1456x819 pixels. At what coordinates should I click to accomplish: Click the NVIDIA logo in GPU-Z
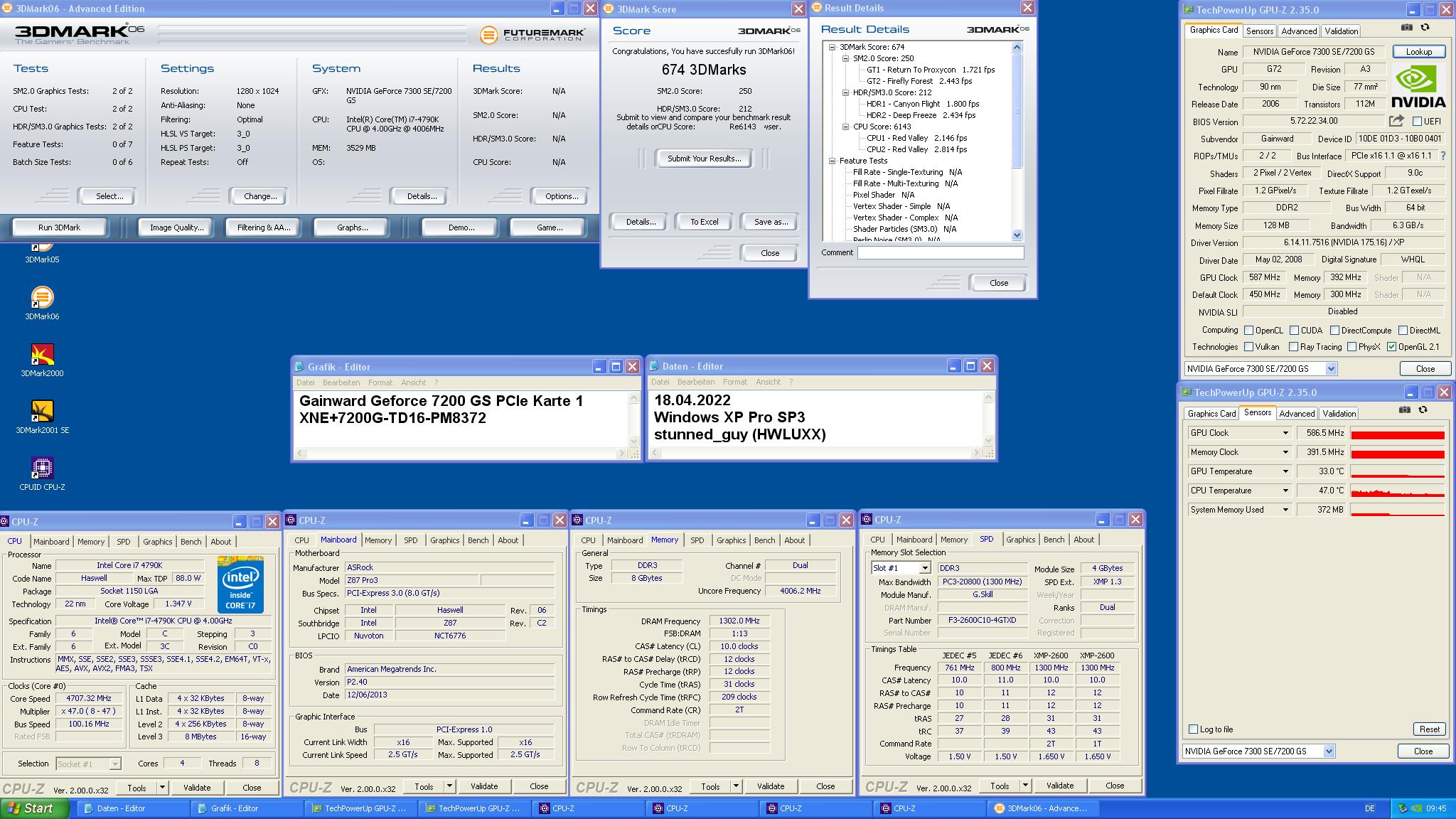point(1418,86)
